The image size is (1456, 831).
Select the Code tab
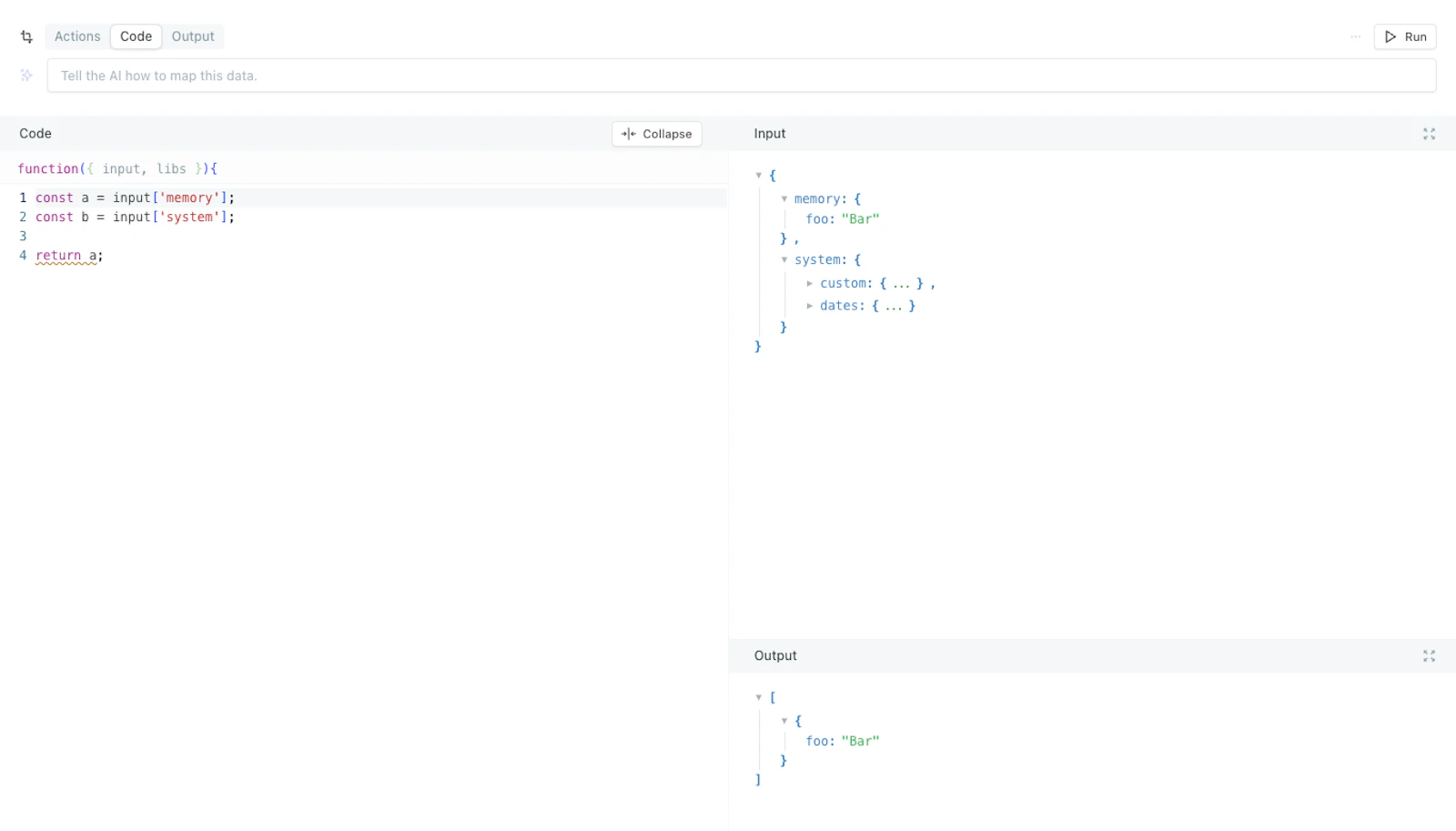pos(136,36)
